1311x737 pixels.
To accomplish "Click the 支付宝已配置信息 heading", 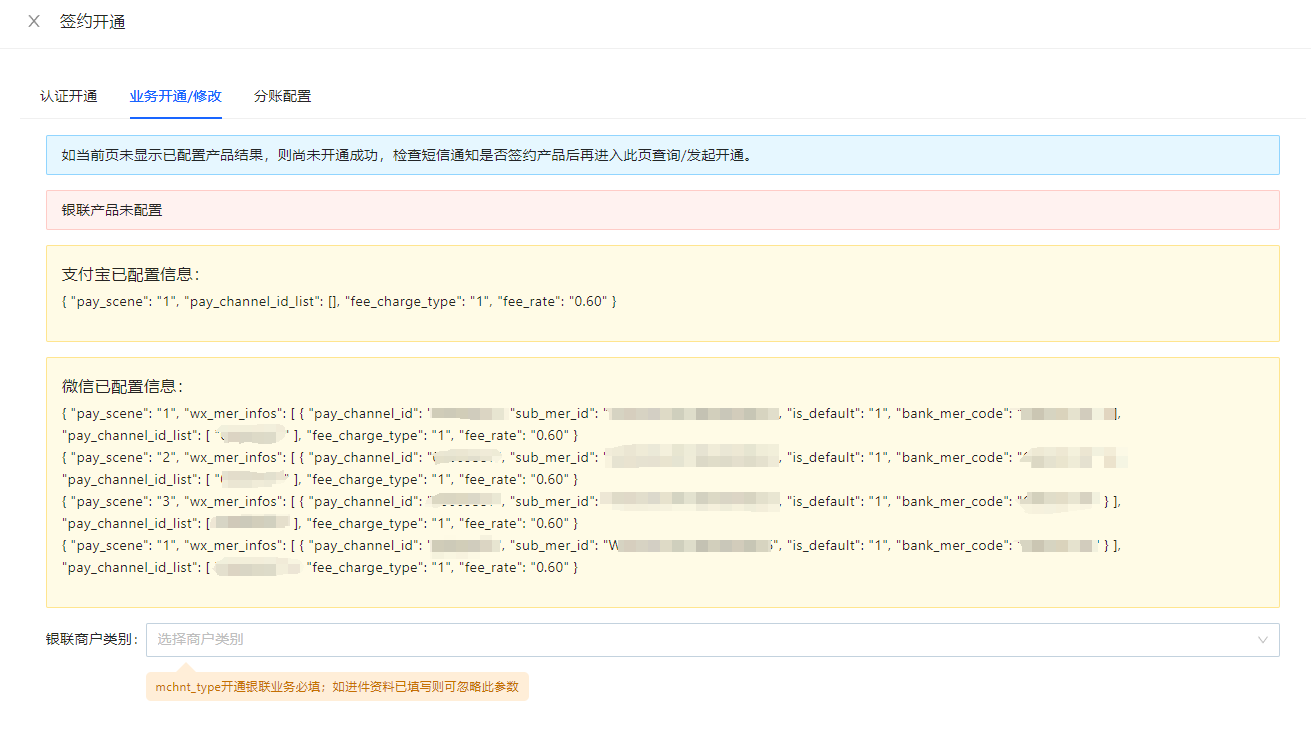I will 130,274.
